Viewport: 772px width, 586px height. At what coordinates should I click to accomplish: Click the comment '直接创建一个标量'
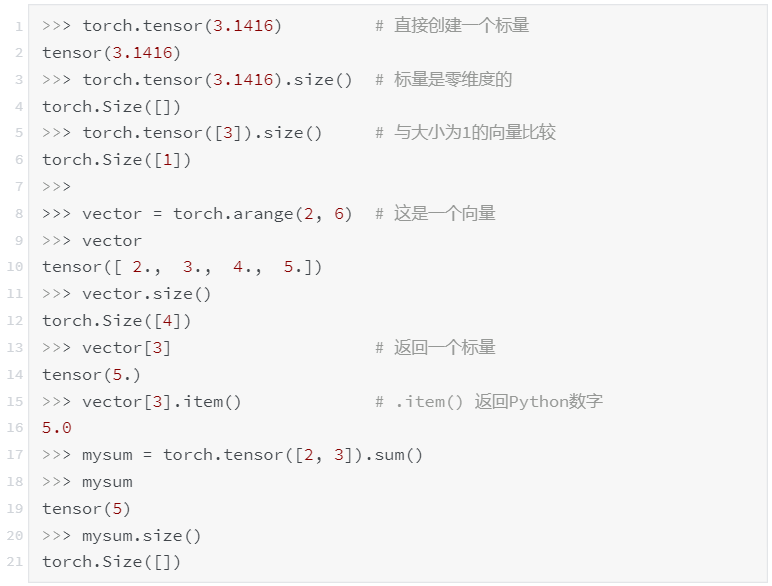tap(452, 26)
